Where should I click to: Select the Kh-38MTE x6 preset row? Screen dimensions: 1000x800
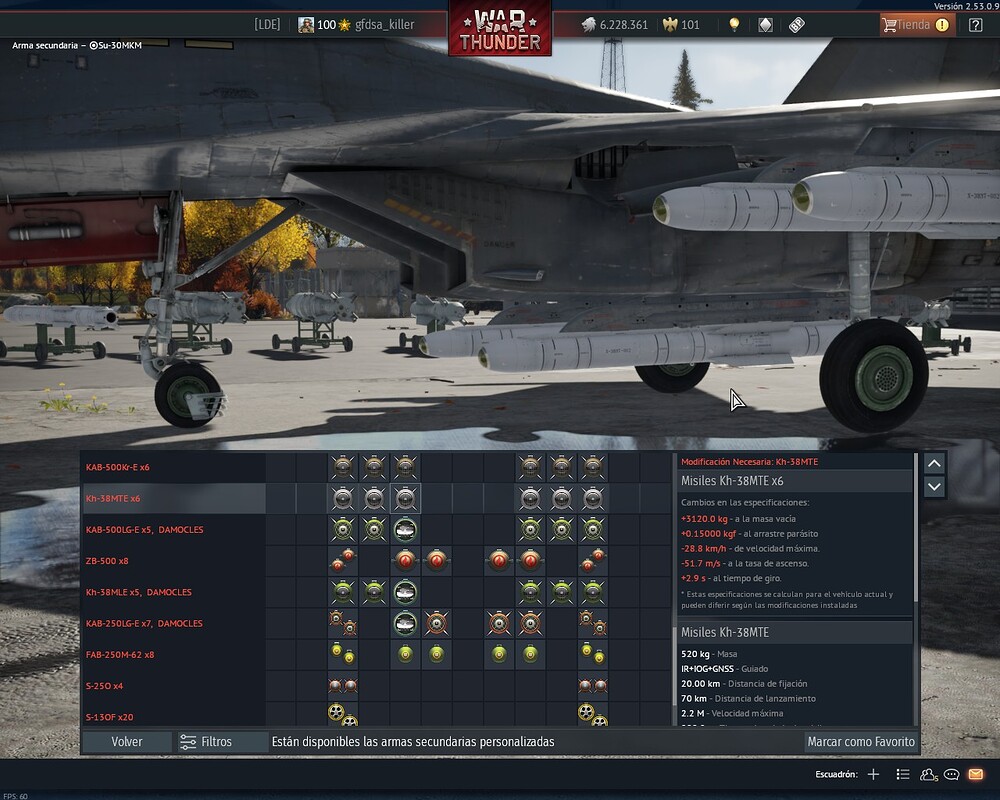[x=173, y=498]
